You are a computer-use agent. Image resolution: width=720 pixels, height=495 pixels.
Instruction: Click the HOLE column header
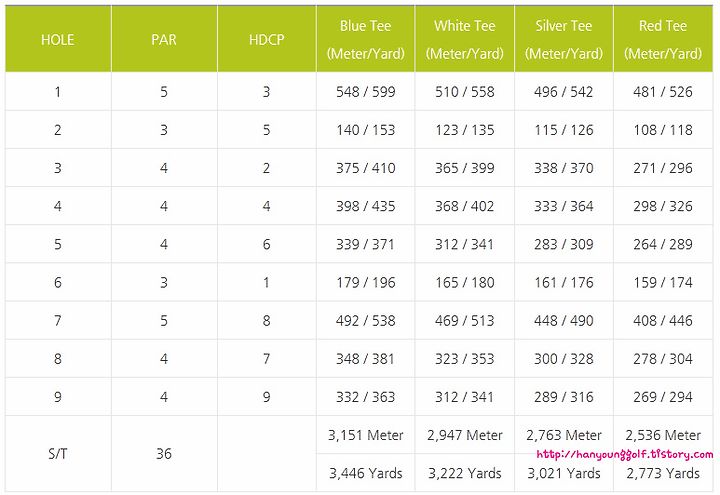tap(58, 39)
